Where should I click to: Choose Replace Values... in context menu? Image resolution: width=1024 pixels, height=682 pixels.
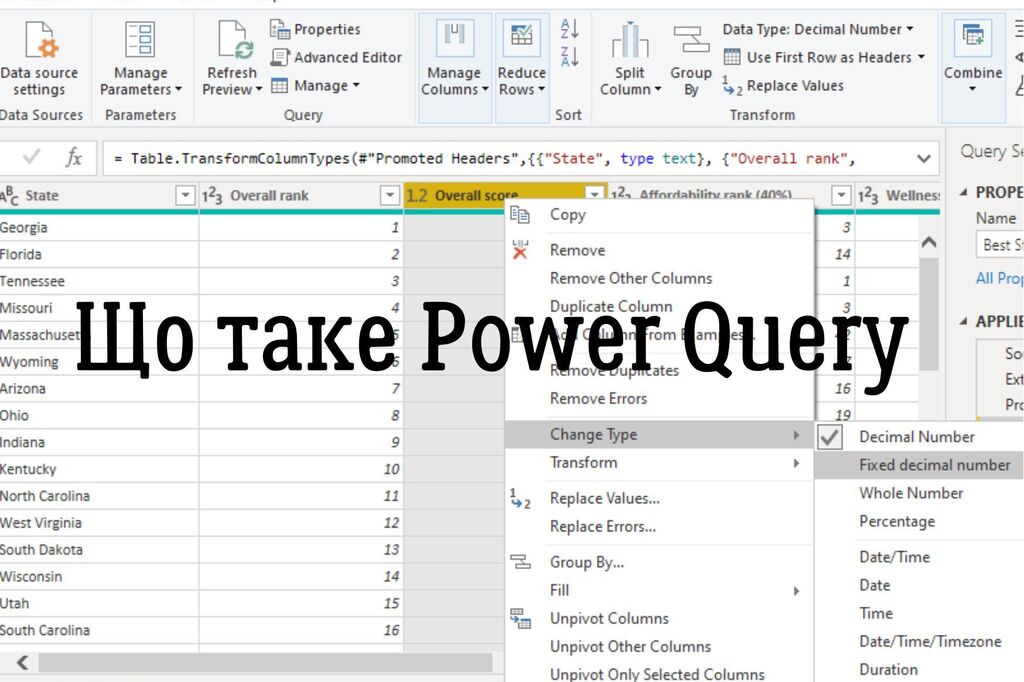click(x=605, y=498)
